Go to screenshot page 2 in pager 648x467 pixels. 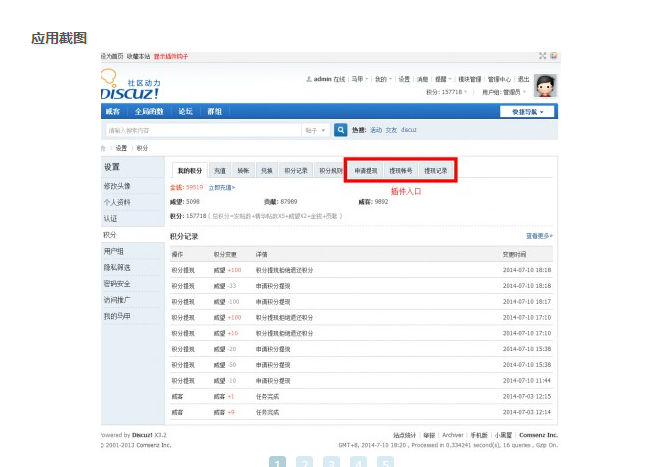(x=305, y=462)
